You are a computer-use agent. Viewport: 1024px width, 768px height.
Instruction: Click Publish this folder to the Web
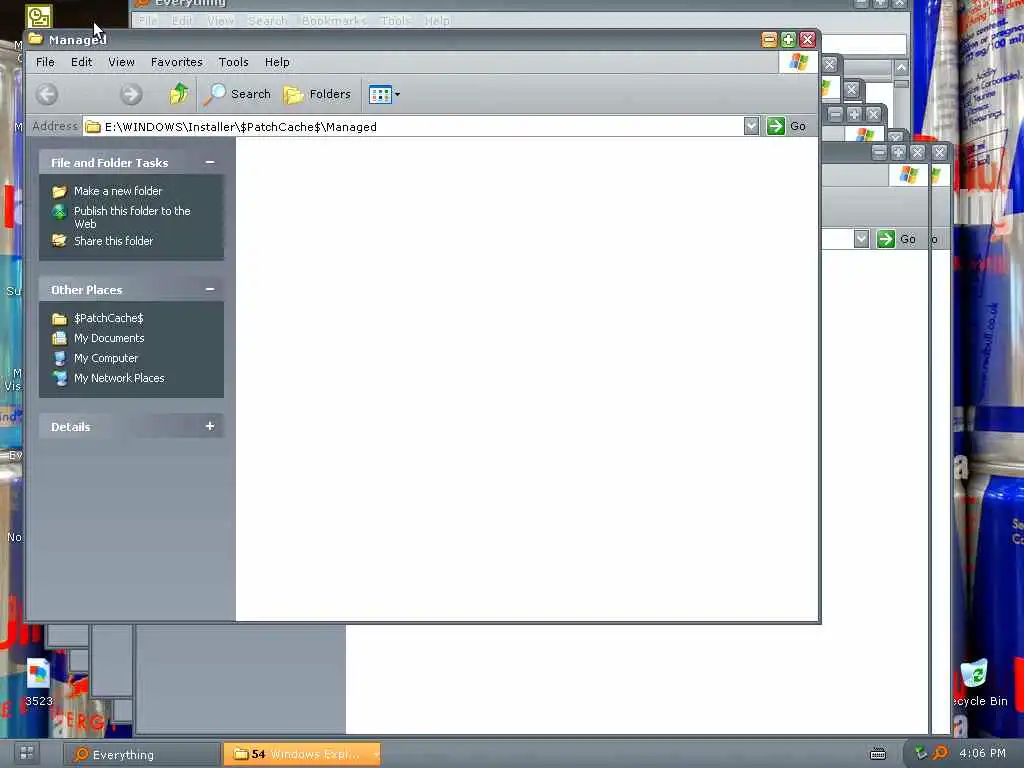(132, 217)
